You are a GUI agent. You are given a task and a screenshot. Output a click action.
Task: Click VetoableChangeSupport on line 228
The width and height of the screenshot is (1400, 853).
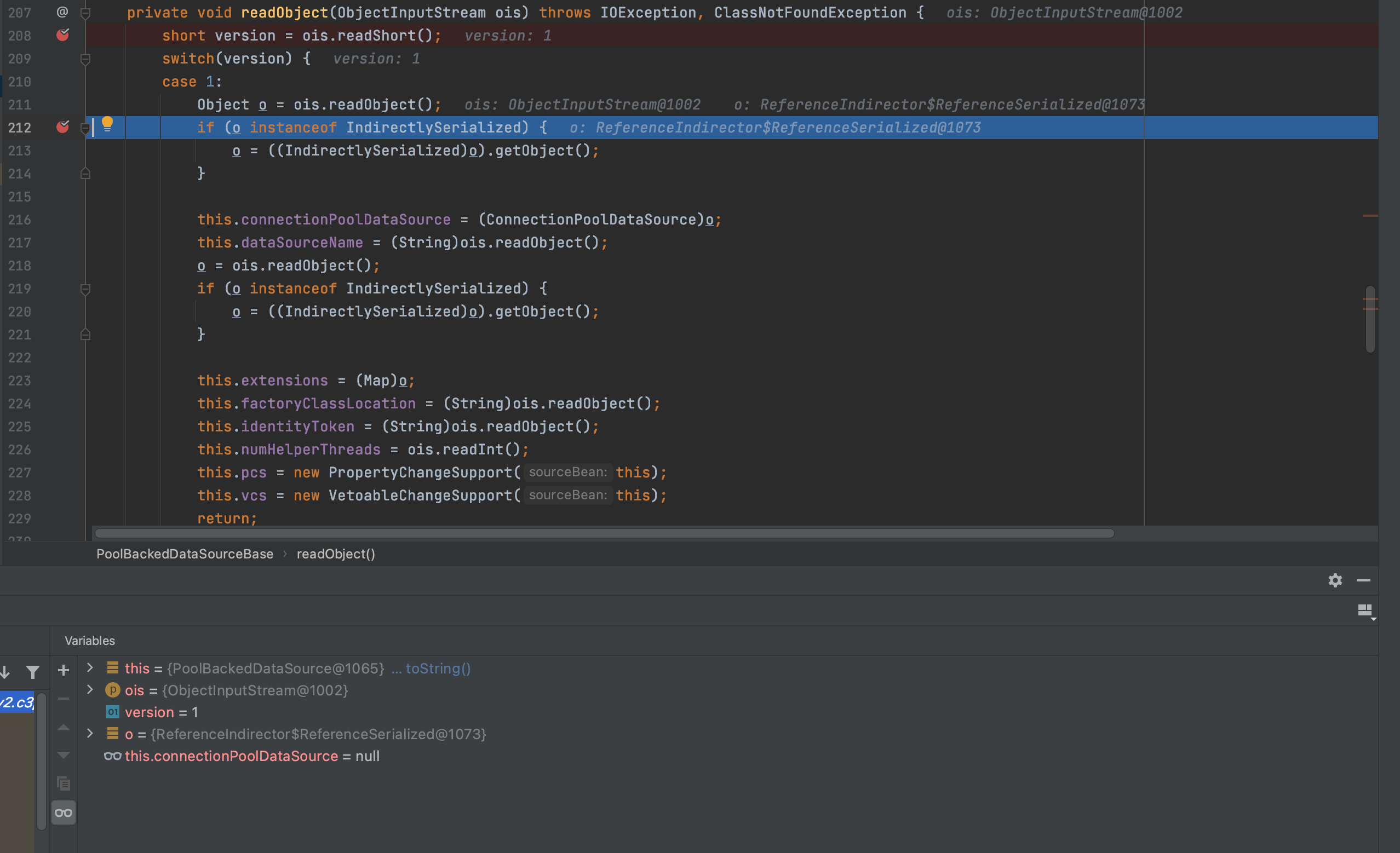tap(421, 495)
